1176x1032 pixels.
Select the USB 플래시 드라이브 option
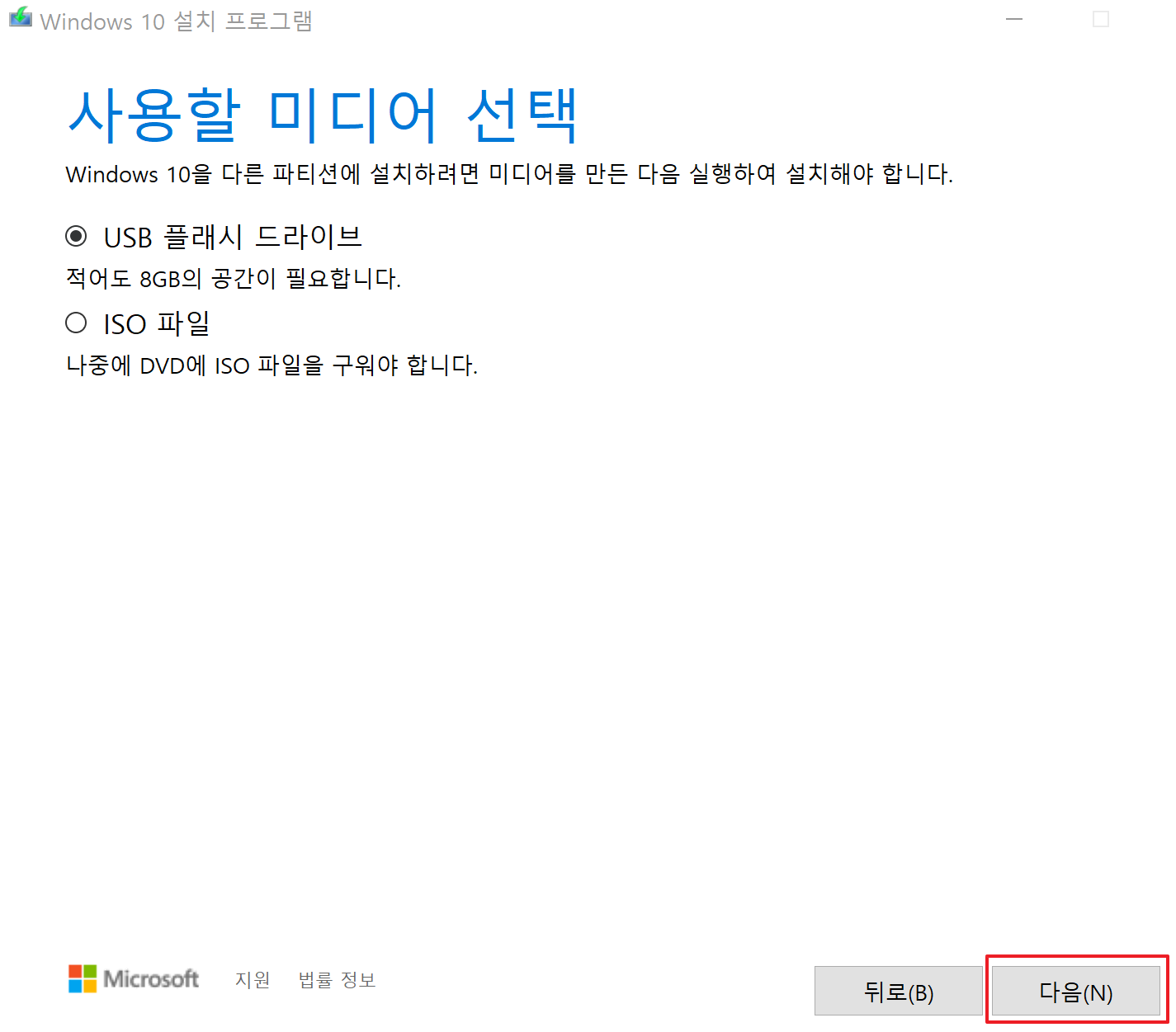tap(75, 237)
